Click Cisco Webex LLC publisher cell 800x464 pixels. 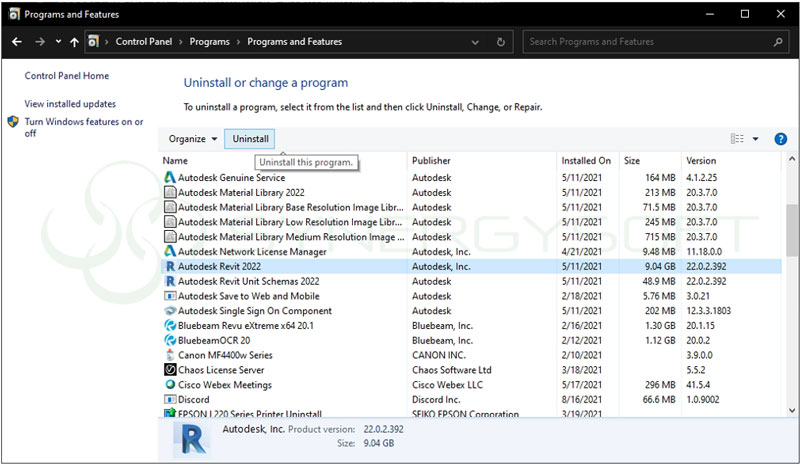tap(447, 385)
